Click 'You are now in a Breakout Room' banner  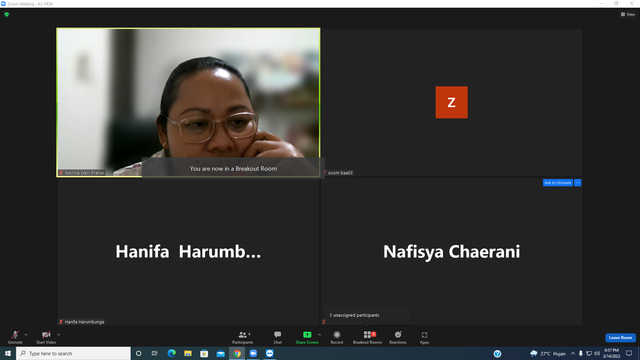click(233, 169)
